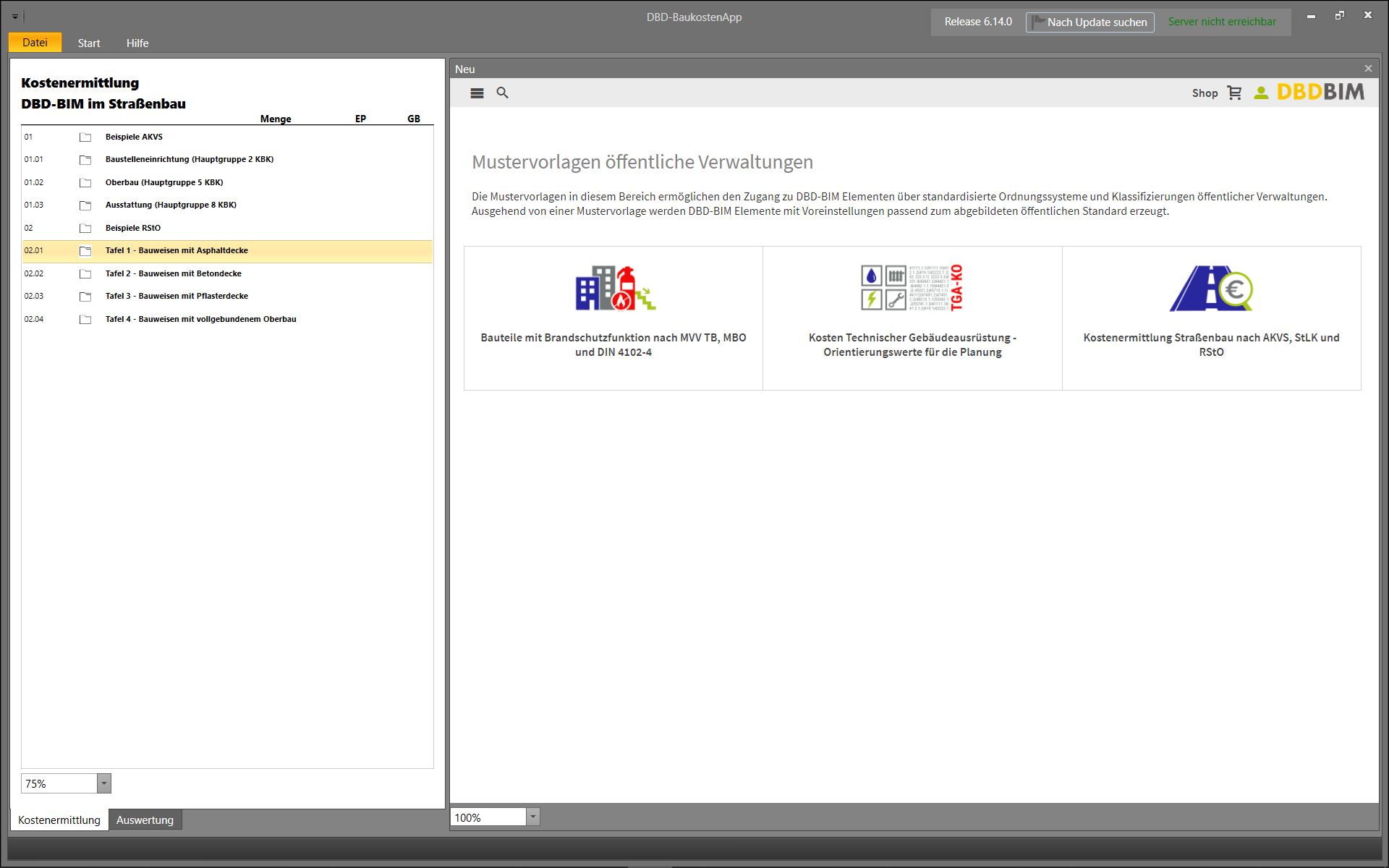The height and width of the screenshot is (868, 1389).
Task: Click the 75% zoom input field
Action: [59, 783]
